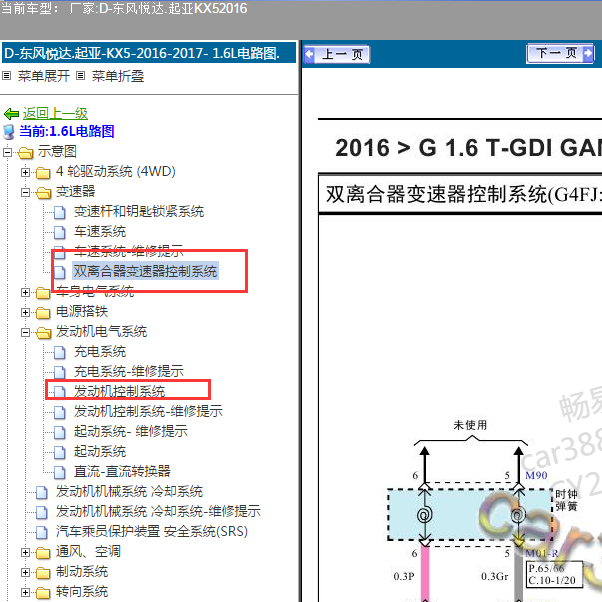Click page icon of 双离合器变速器控制系统
Viewport: 602px width, 602px height.
60,272
